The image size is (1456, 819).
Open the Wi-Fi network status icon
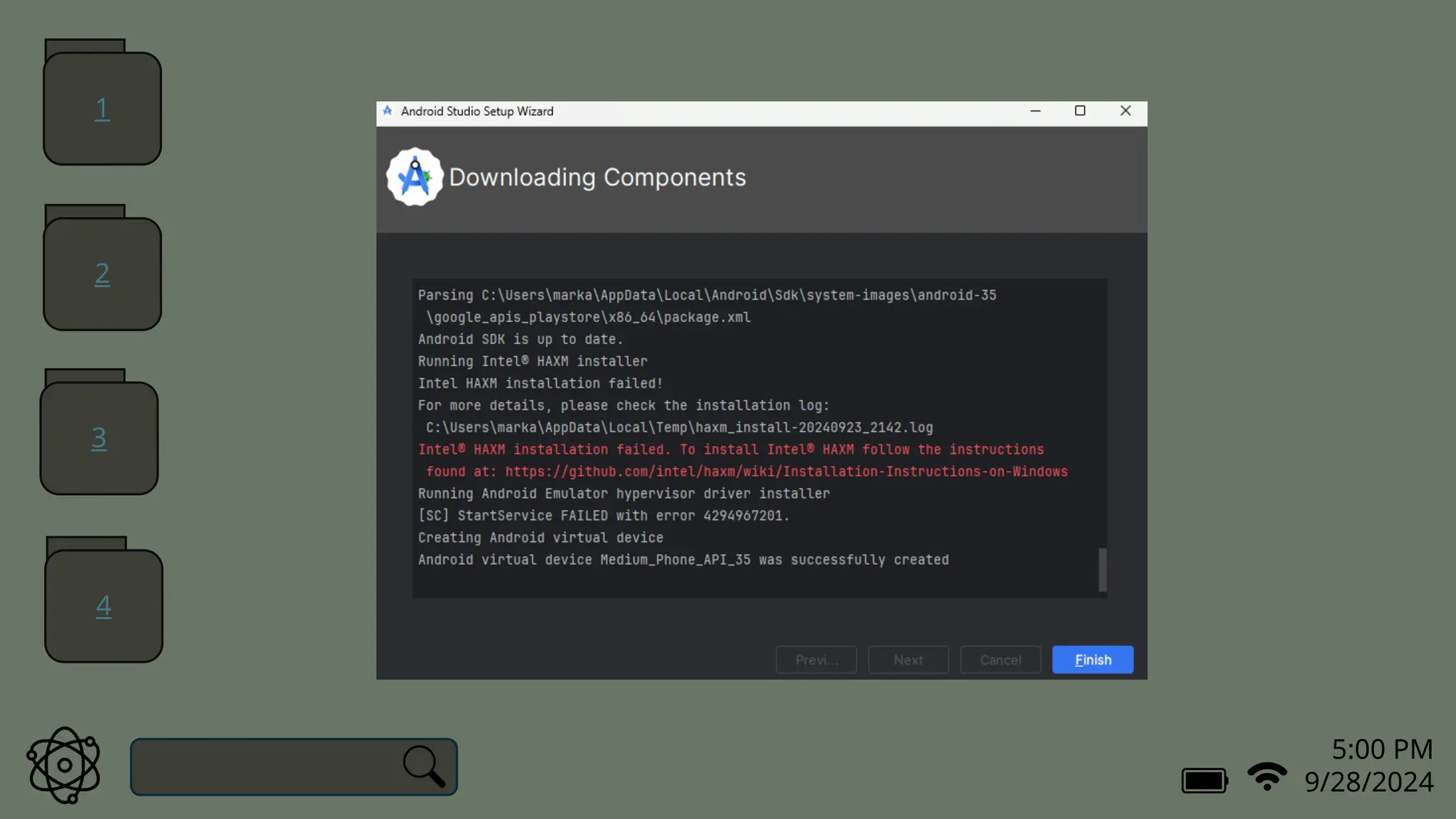coord(1267,776)
